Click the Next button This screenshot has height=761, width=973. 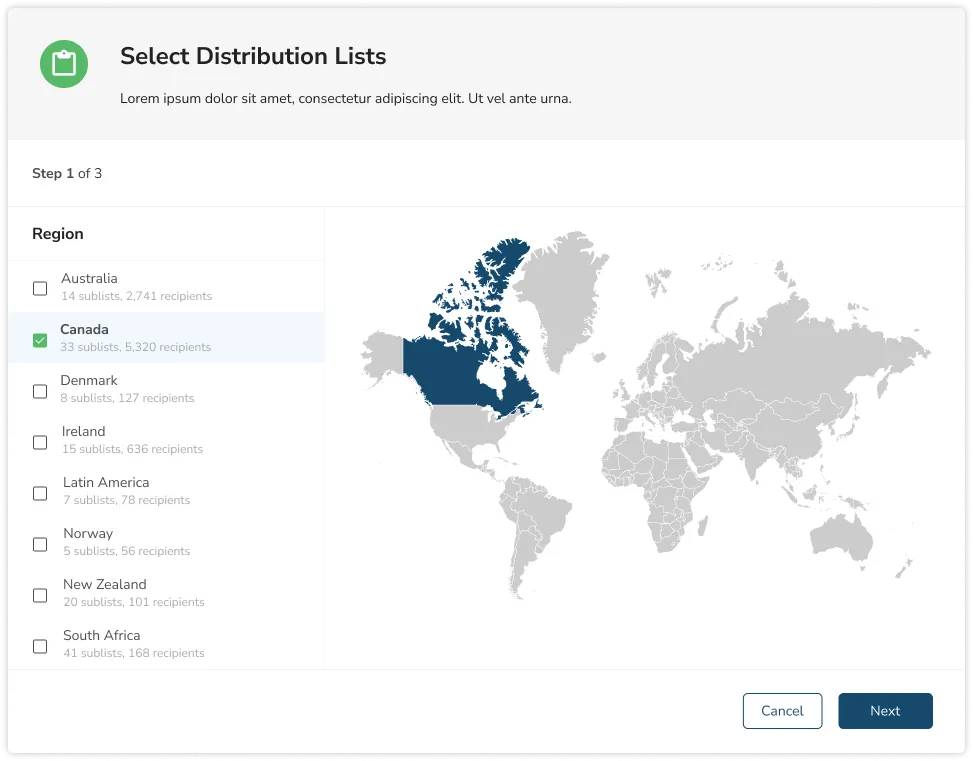(x=885, y=710)
